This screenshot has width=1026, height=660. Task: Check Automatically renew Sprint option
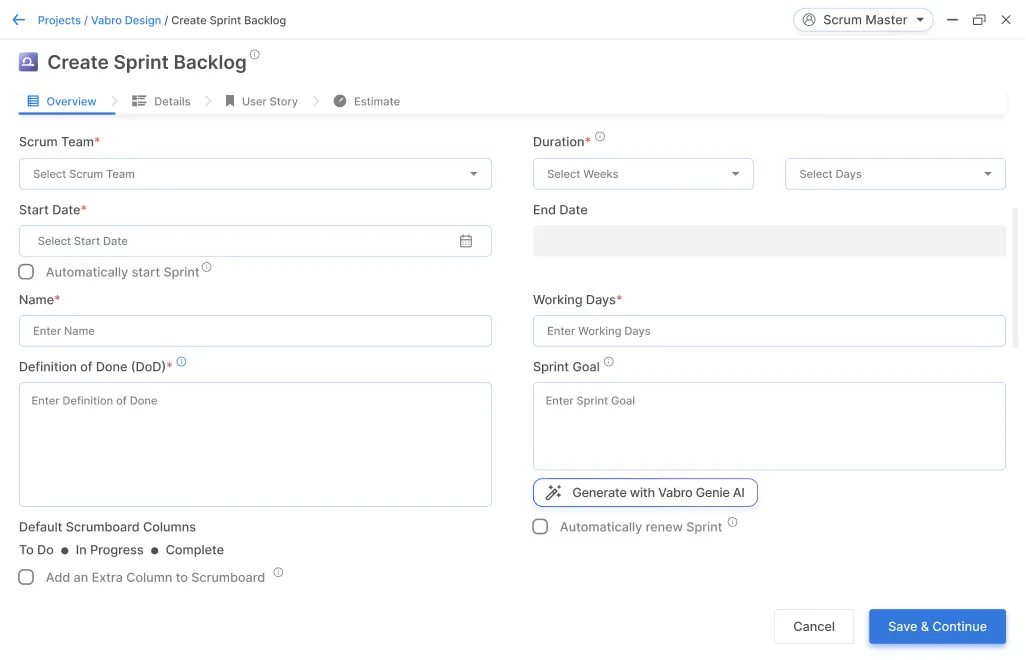[x=541, y=527]
